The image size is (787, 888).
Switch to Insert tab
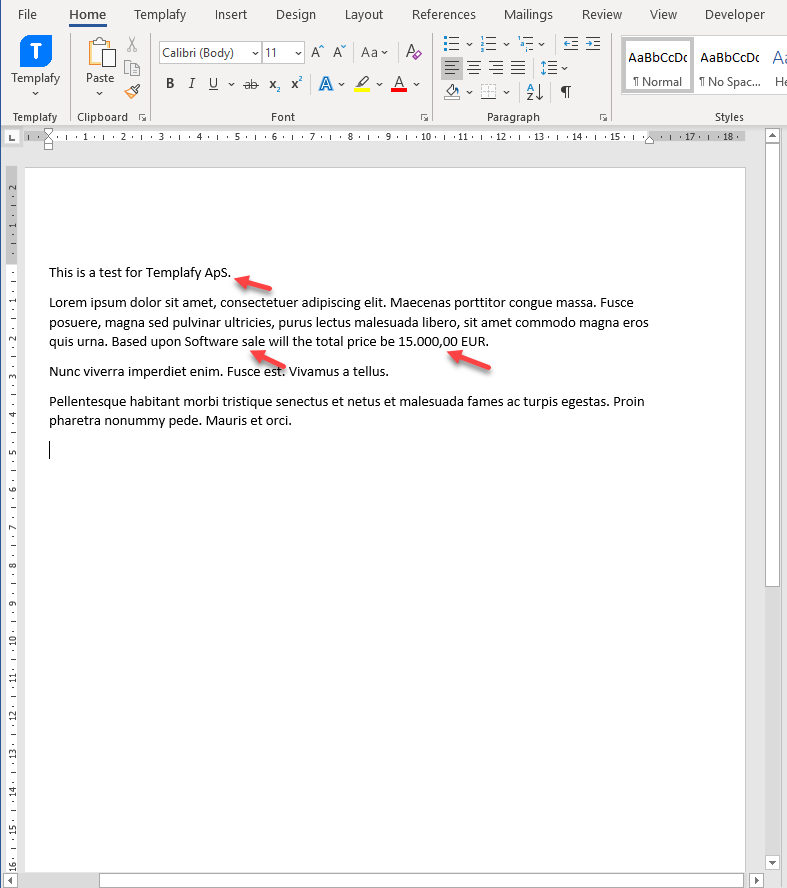[x=231, y=15]
